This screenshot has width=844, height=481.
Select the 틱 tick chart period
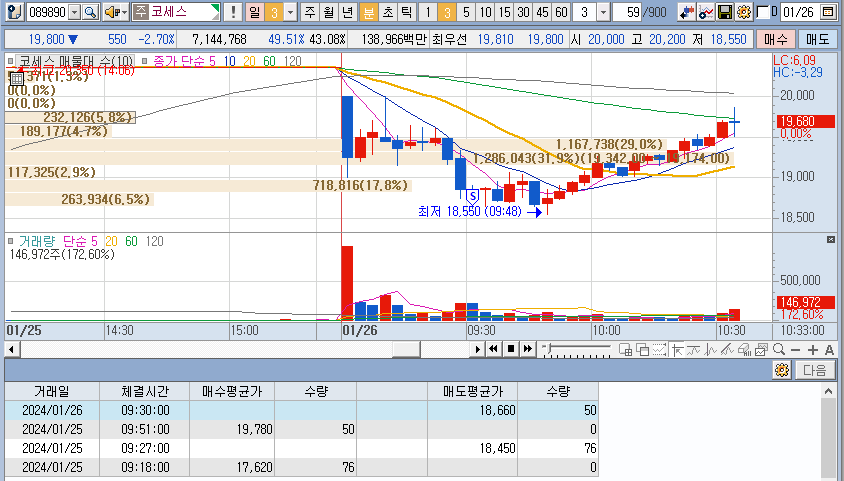[x=407, y=12]
